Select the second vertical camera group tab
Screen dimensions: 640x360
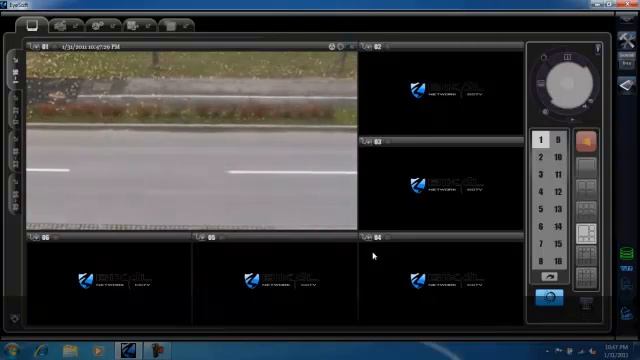tap(16, 110)
